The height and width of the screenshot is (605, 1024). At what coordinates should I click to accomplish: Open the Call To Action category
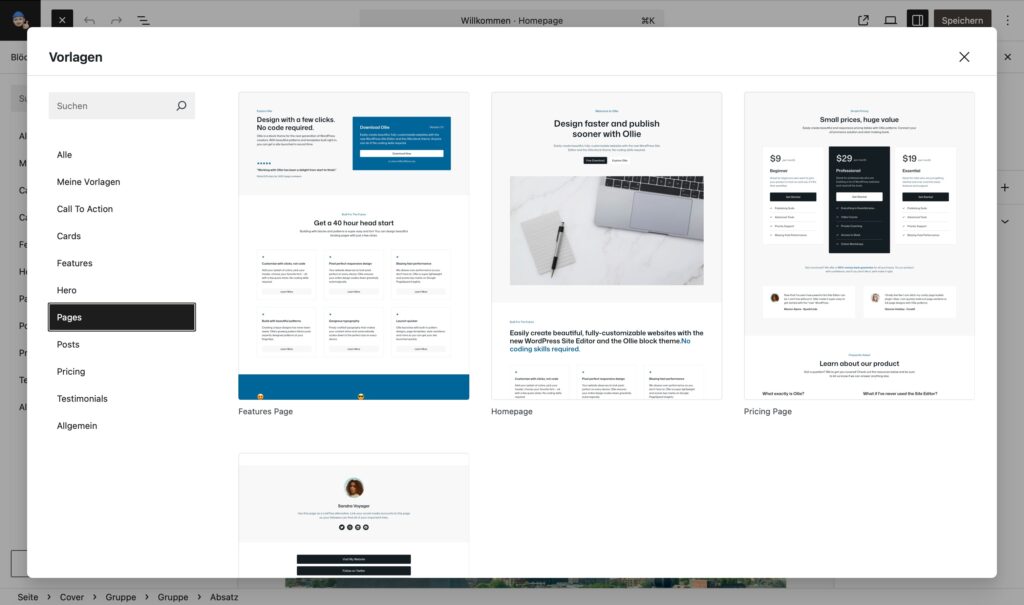tap(121, 209)
